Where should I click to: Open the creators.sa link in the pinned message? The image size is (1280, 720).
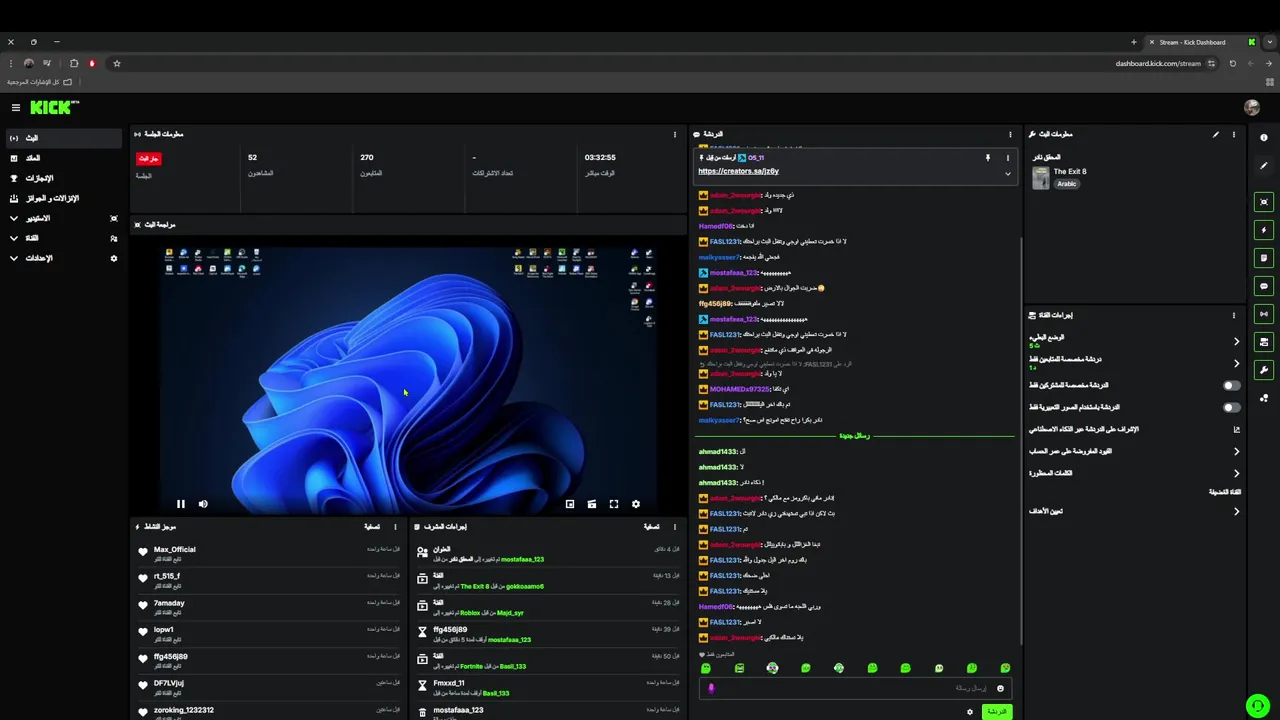pyautogui.click(x=738, y=171)
